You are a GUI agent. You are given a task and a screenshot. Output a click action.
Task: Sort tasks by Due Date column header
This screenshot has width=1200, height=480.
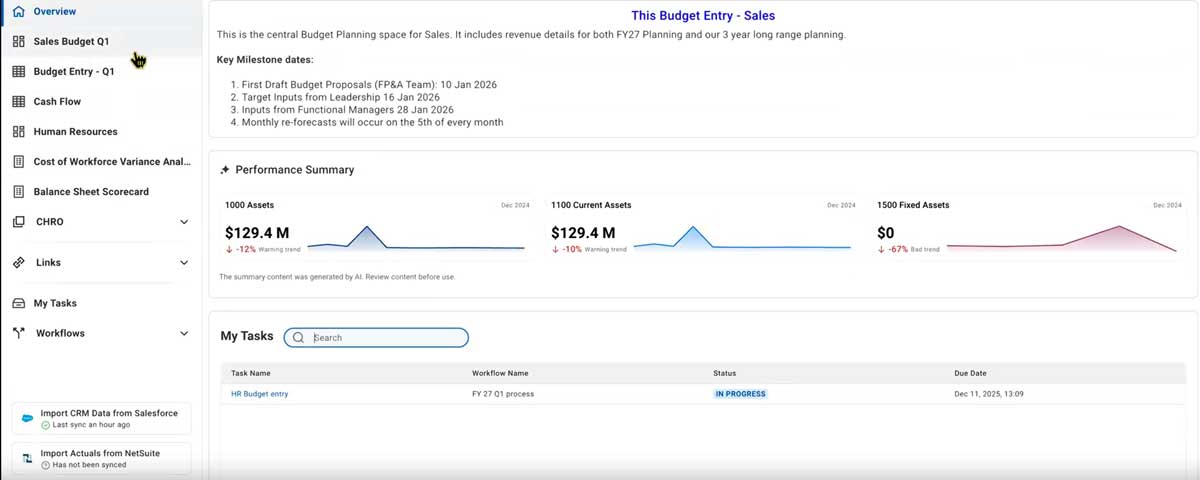click(x=970, y=373)
